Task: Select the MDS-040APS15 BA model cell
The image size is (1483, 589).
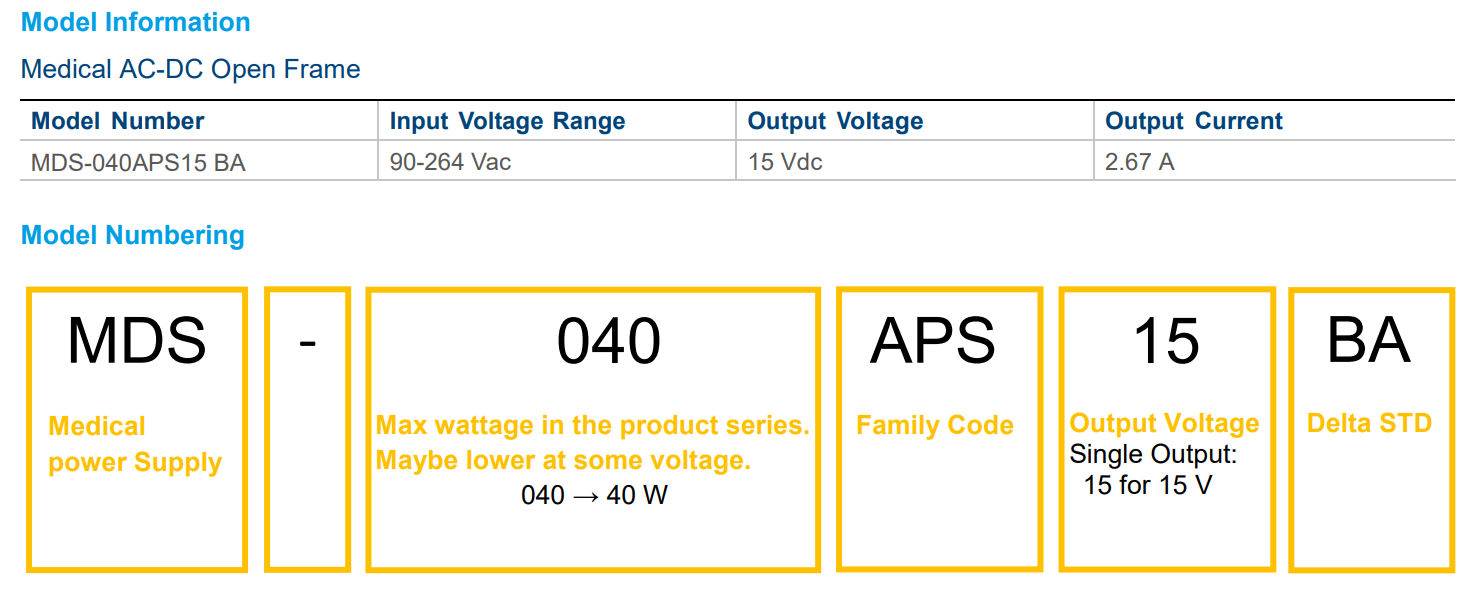Action: click(x=138, y=162)
